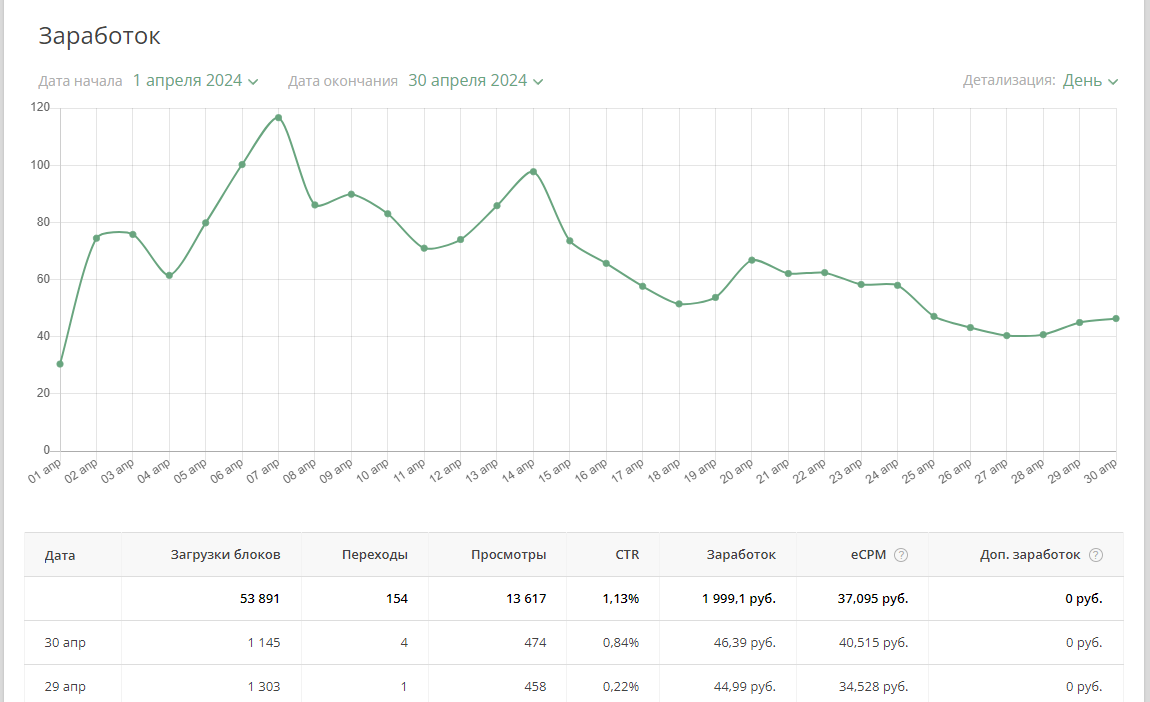Viewport: 1150px width, 702px height.
Task: Click the help icon next to eCPM
Action: pos(901,555)
